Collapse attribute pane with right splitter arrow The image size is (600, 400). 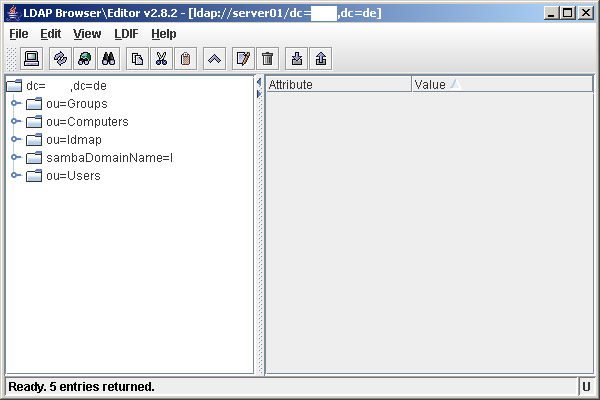[x=259, y=94]
